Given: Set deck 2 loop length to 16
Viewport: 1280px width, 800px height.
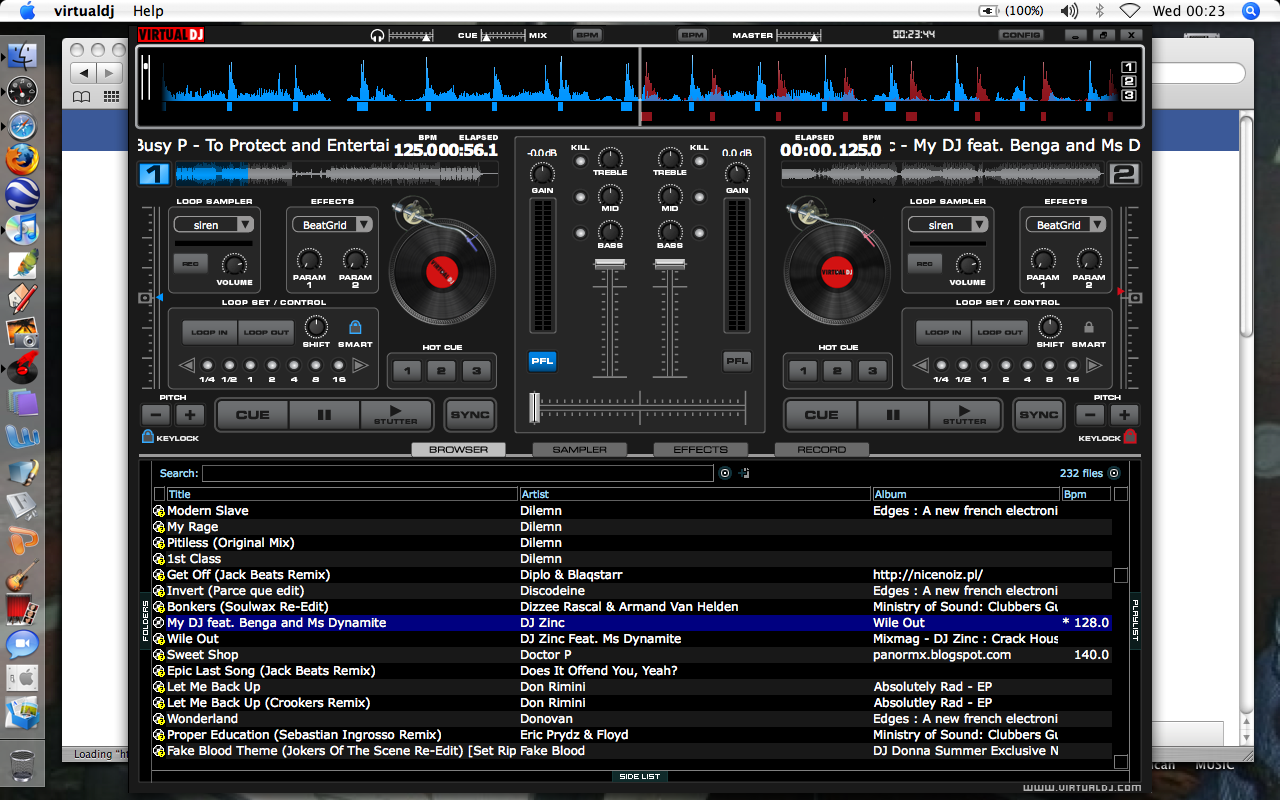Looking at the screenshot, I should pyautogui.click(x=1073, y=366).
